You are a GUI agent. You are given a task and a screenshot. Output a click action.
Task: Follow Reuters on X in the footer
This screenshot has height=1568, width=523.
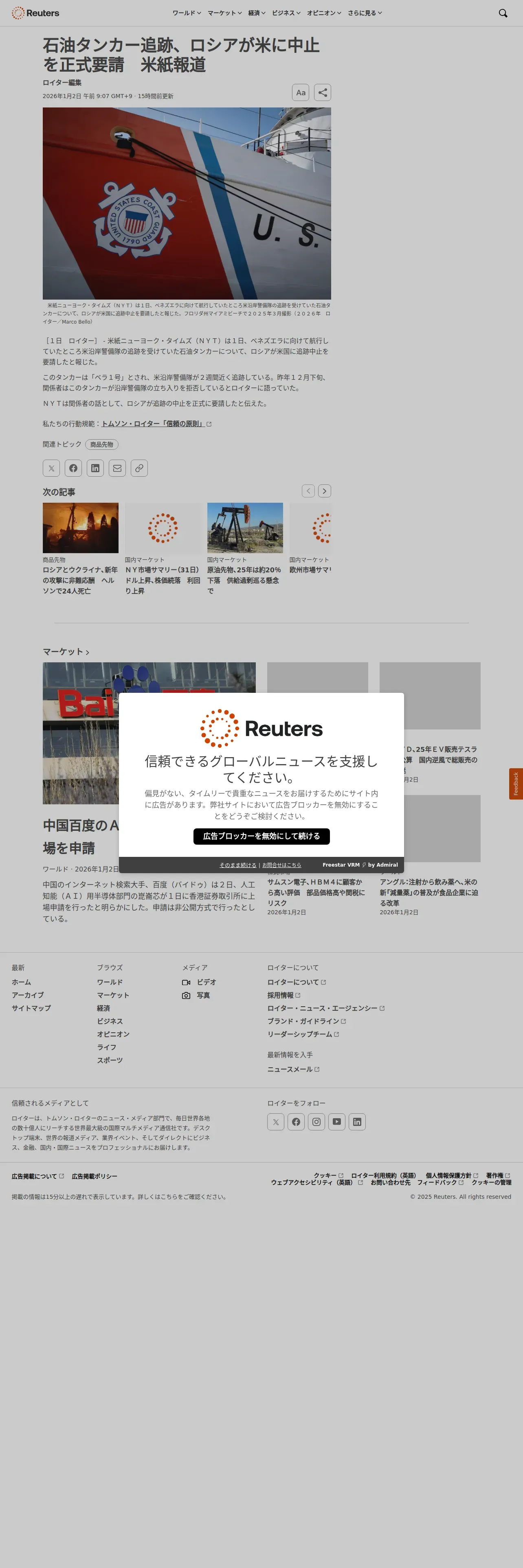276,1122
